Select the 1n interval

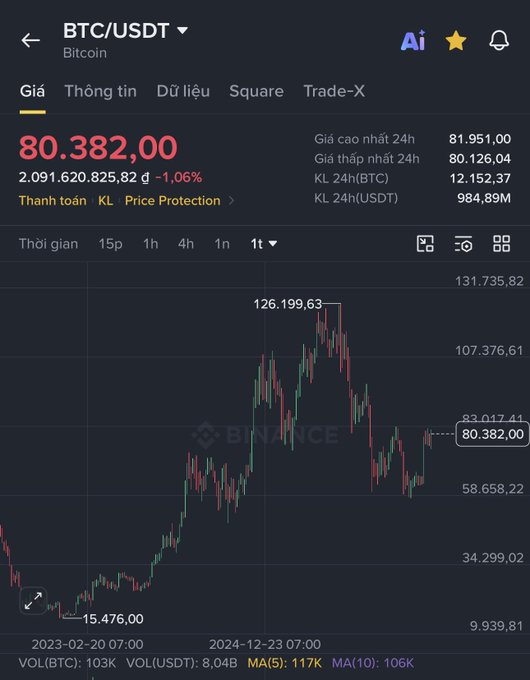click(x=222, y=244)
